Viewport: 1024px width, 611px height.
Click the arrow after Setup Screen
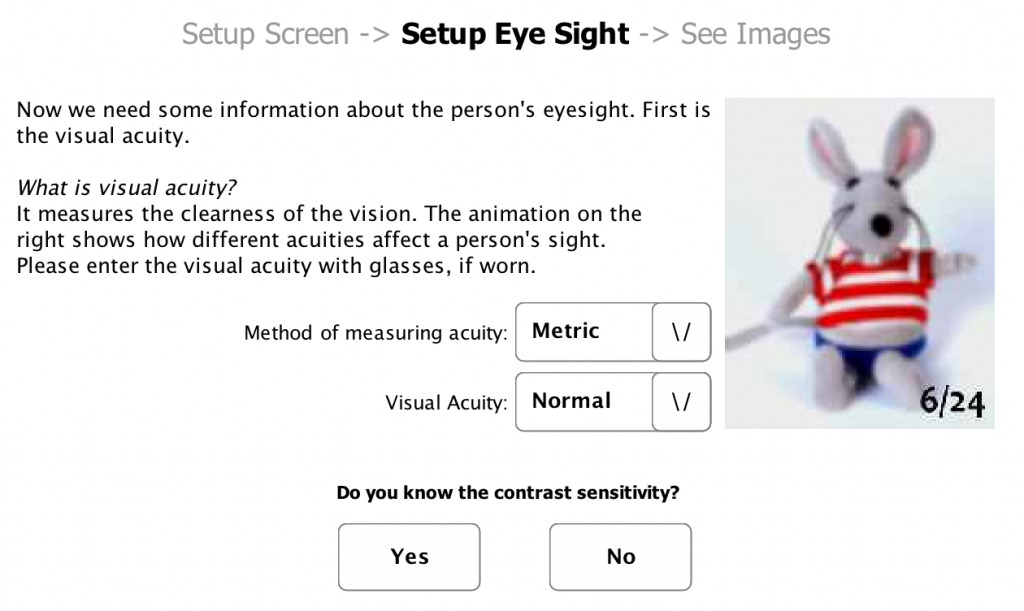coord(375,35)
